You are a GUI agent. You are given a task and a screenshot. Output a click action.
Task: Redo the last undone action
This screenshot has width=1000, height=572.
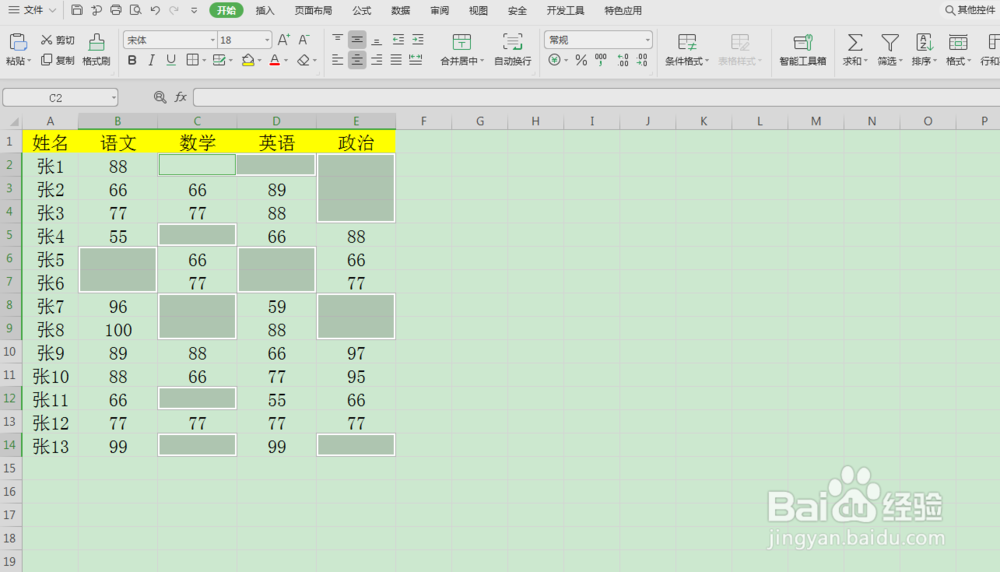tap(174, 10)
